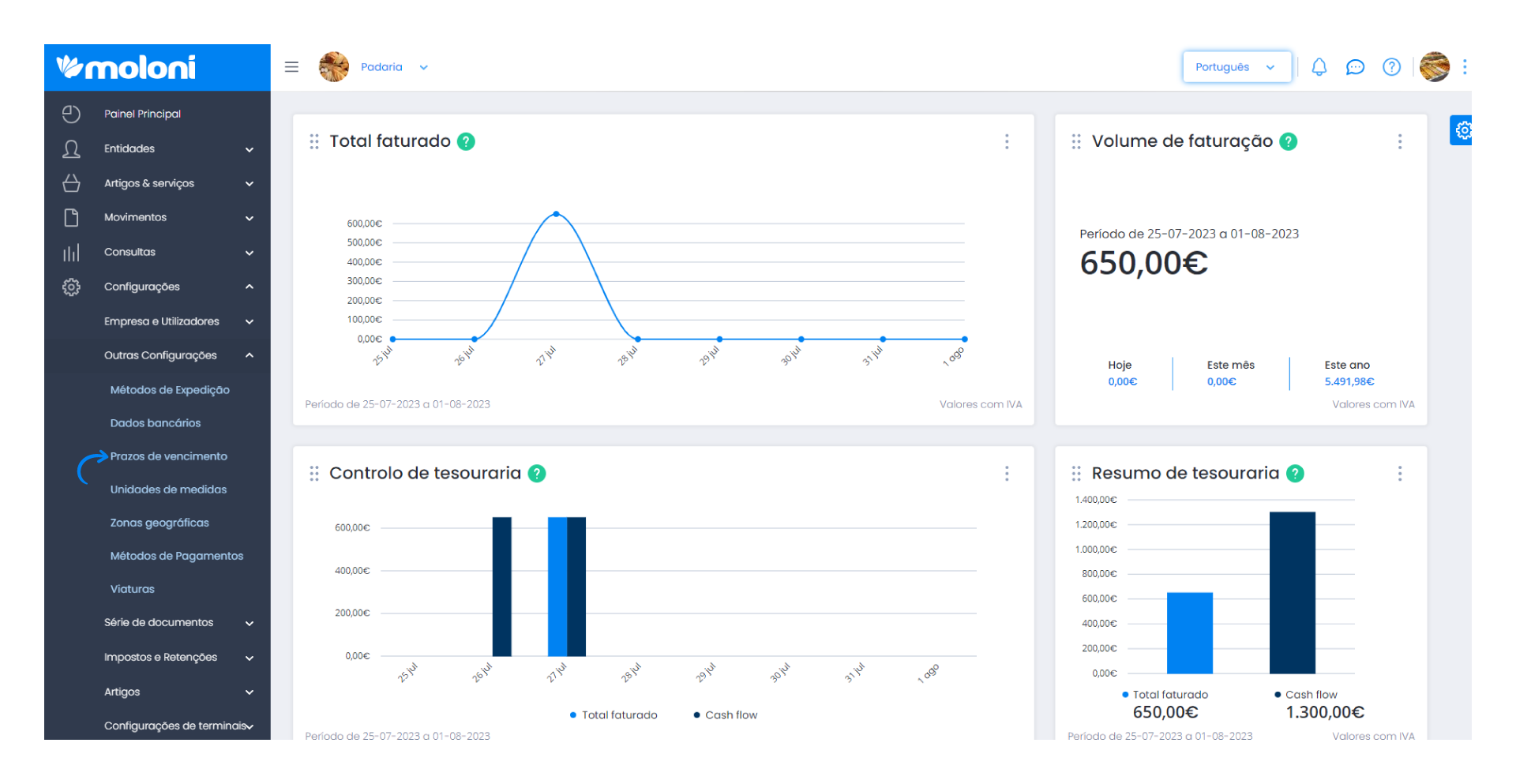
Task: Open Unidades de medidas
Action: [x=168, y=490]
